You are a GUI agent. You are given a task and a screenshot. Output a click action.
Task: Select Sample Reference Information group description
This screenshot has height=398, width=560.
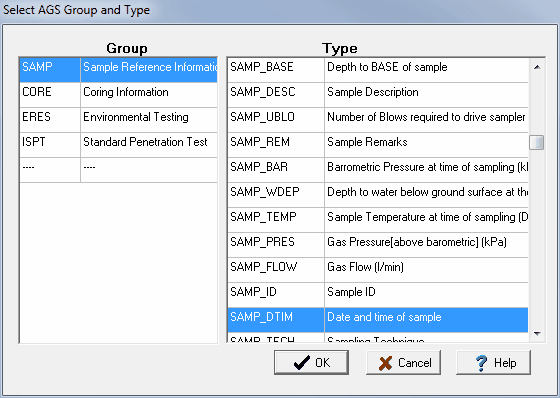click(149, 70)
